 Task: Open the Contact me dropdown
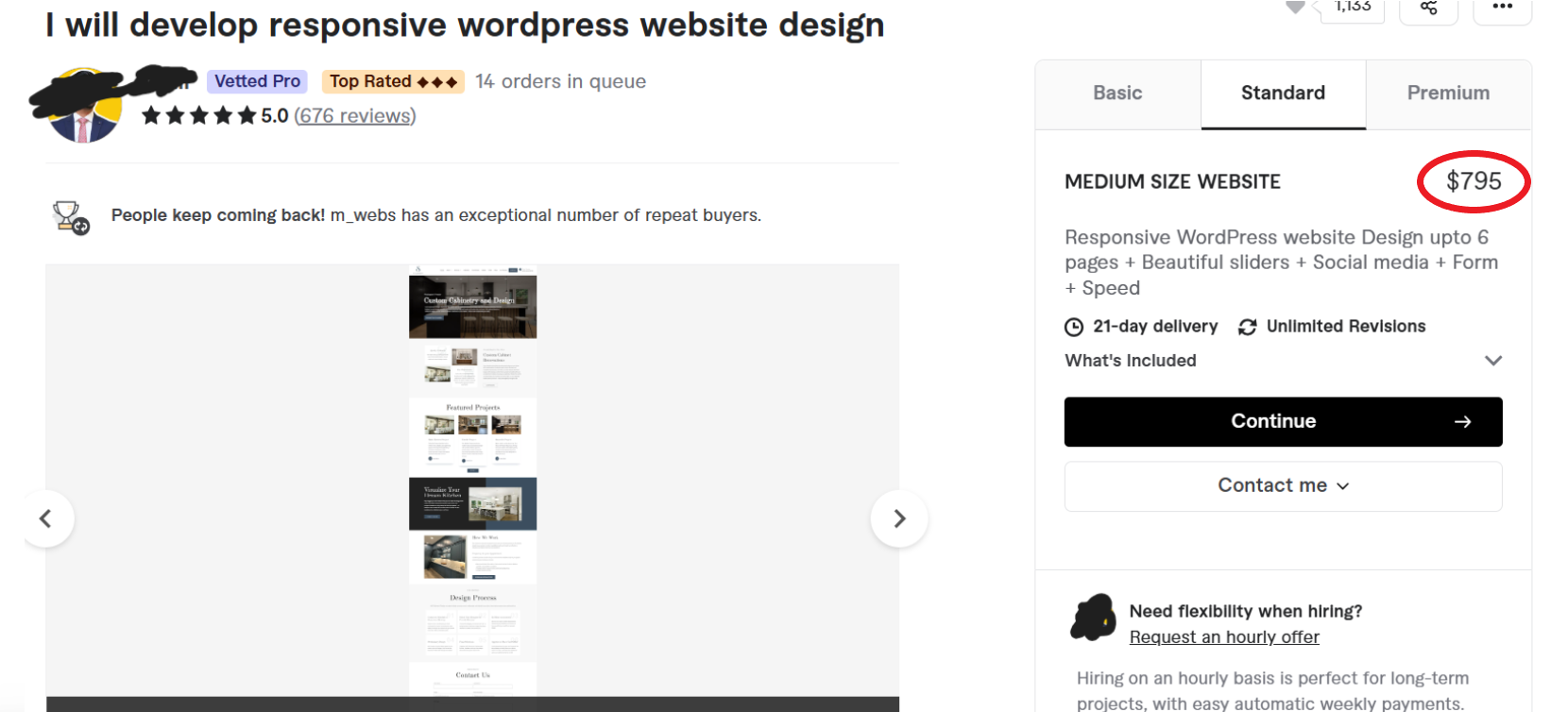coord(1283,485)
